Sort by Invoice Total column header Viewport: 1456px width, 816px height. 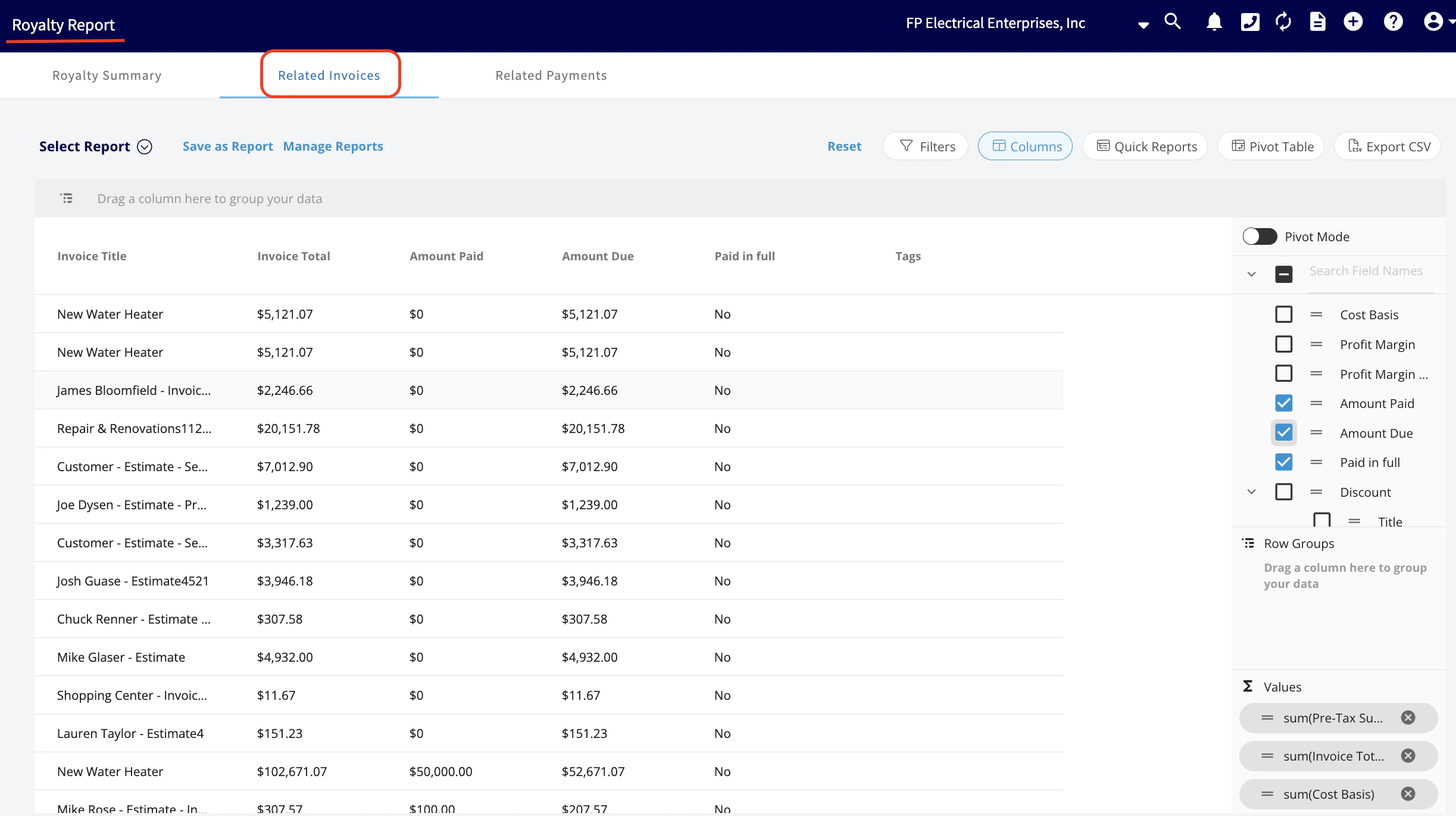point(293,256)
